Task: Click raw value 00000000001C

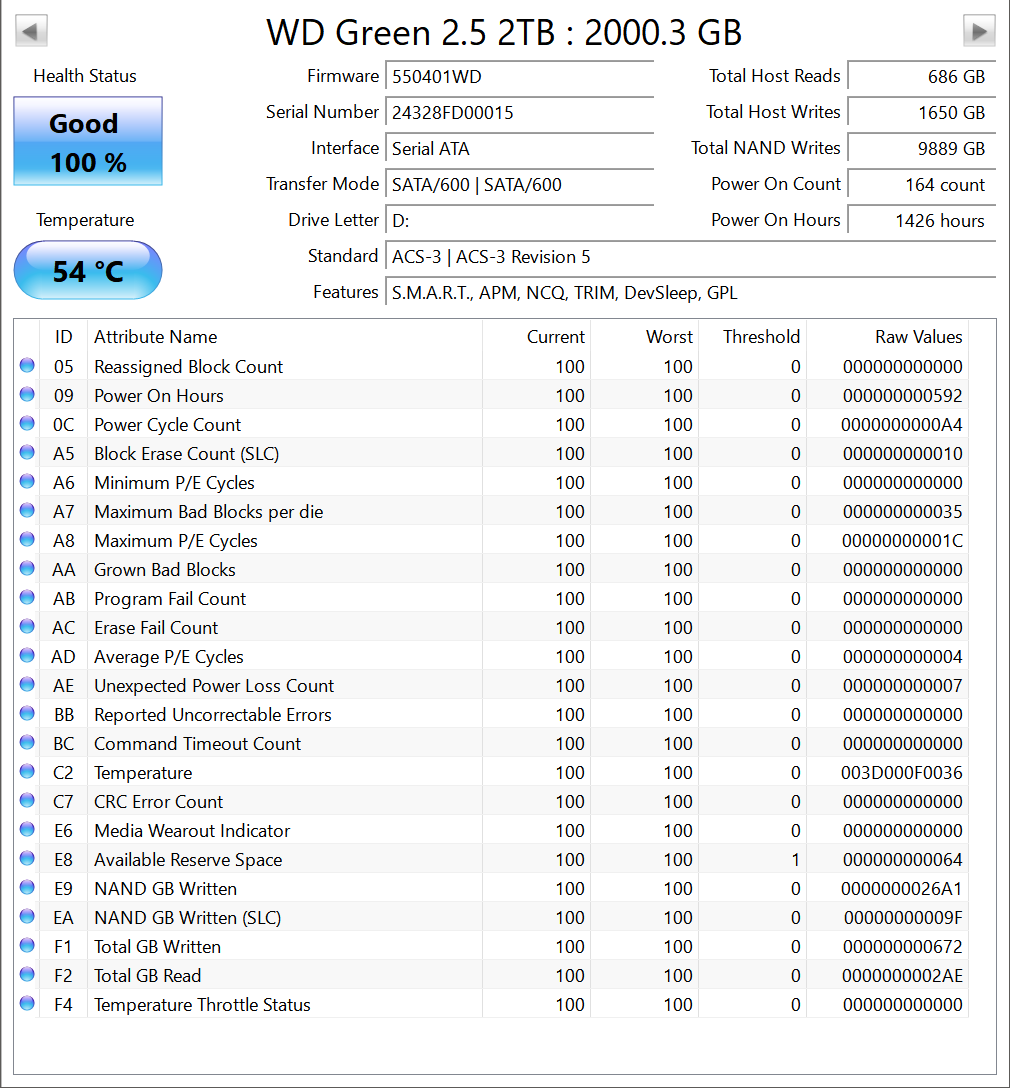Action: (902, 541)
